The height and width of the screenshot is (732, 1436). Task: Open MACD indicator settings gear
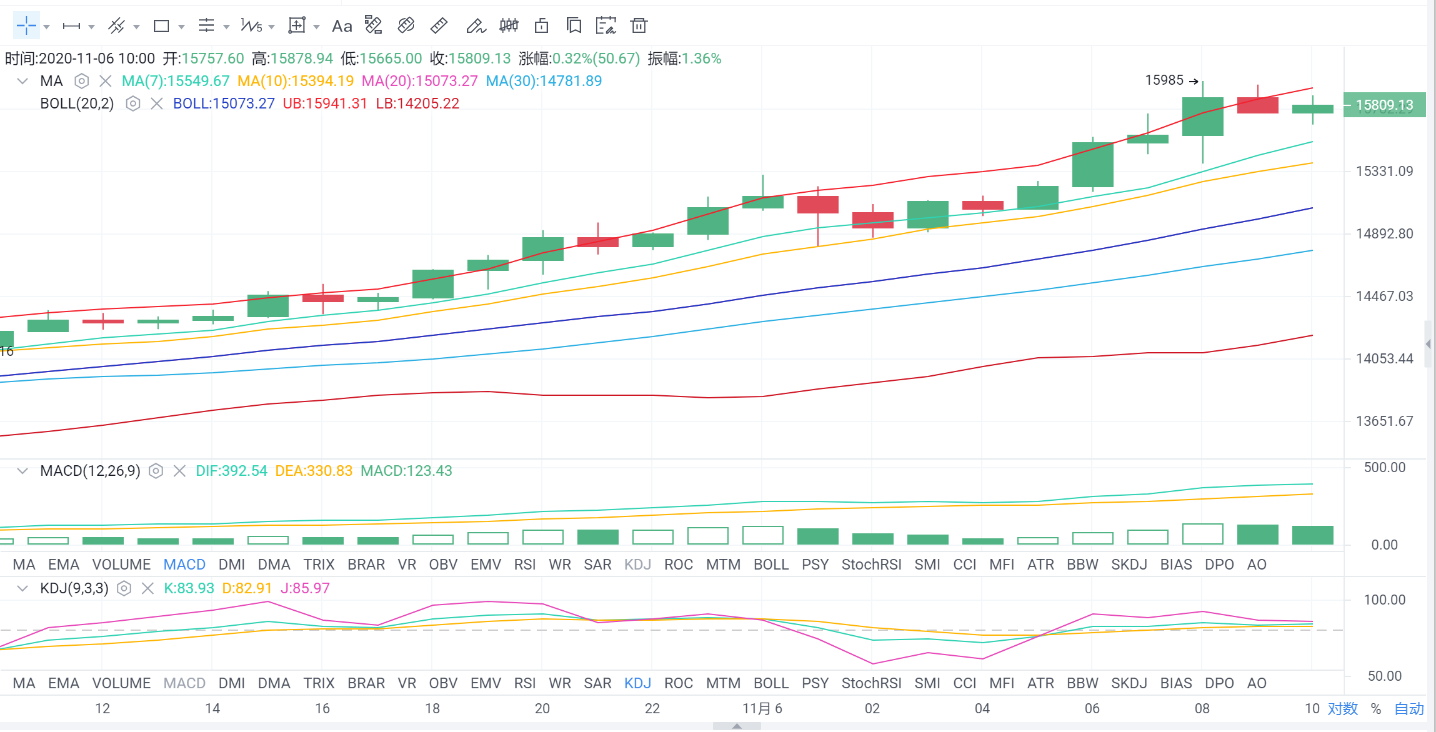point(156,471)
